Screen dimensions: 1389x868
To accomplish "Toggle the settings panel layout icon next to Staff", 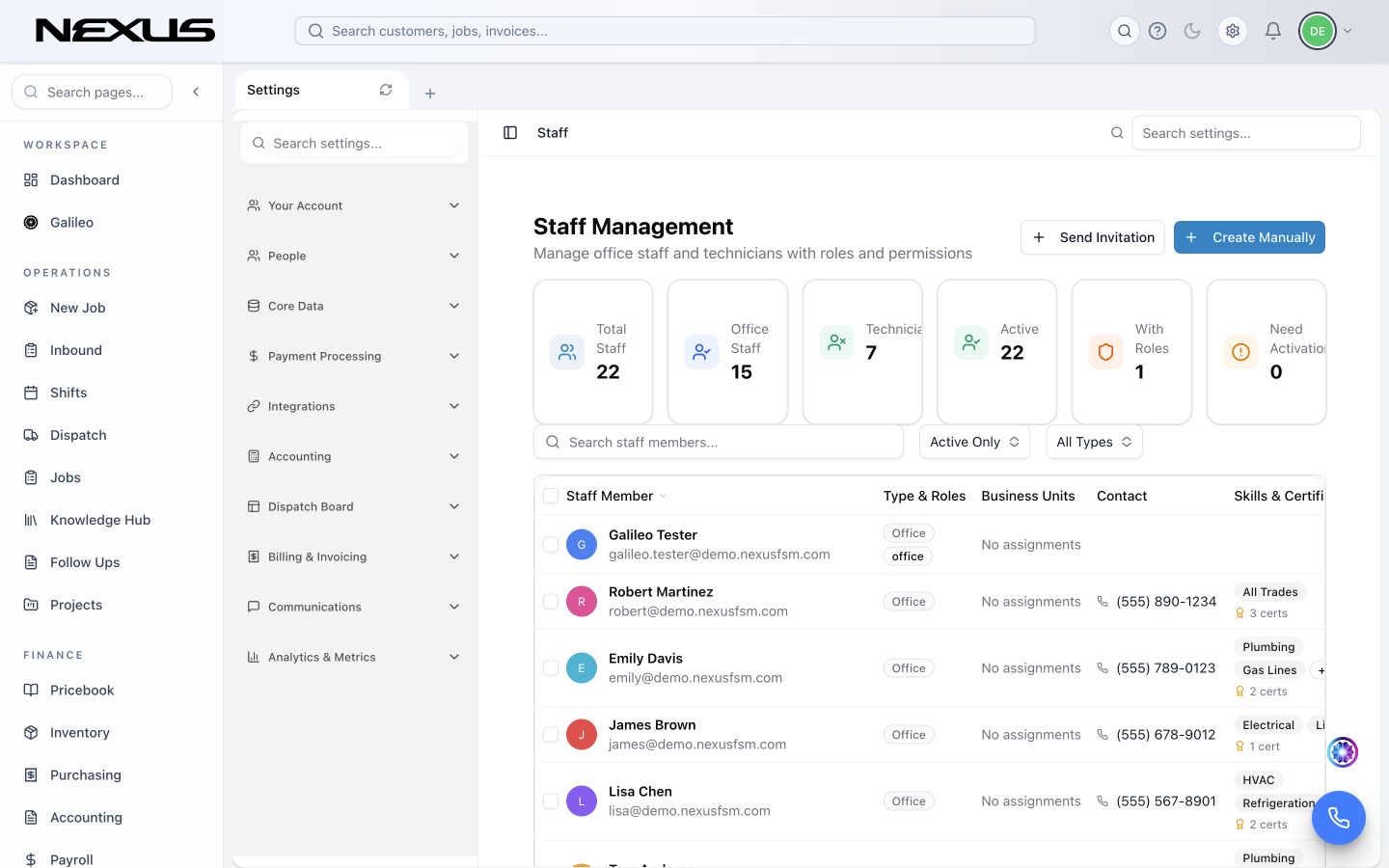I will coord(510,133).
